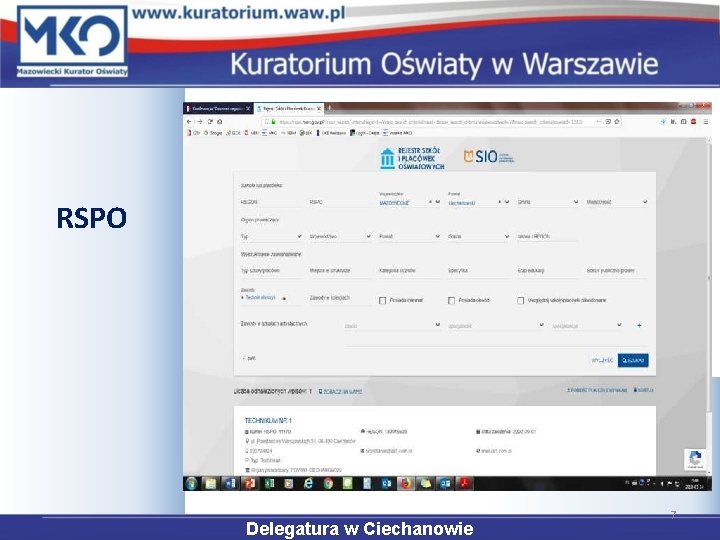Image resolution: width=720 pixels, height=540 pixels.
Task: Click the REGON input field
Action: (271, 202)
